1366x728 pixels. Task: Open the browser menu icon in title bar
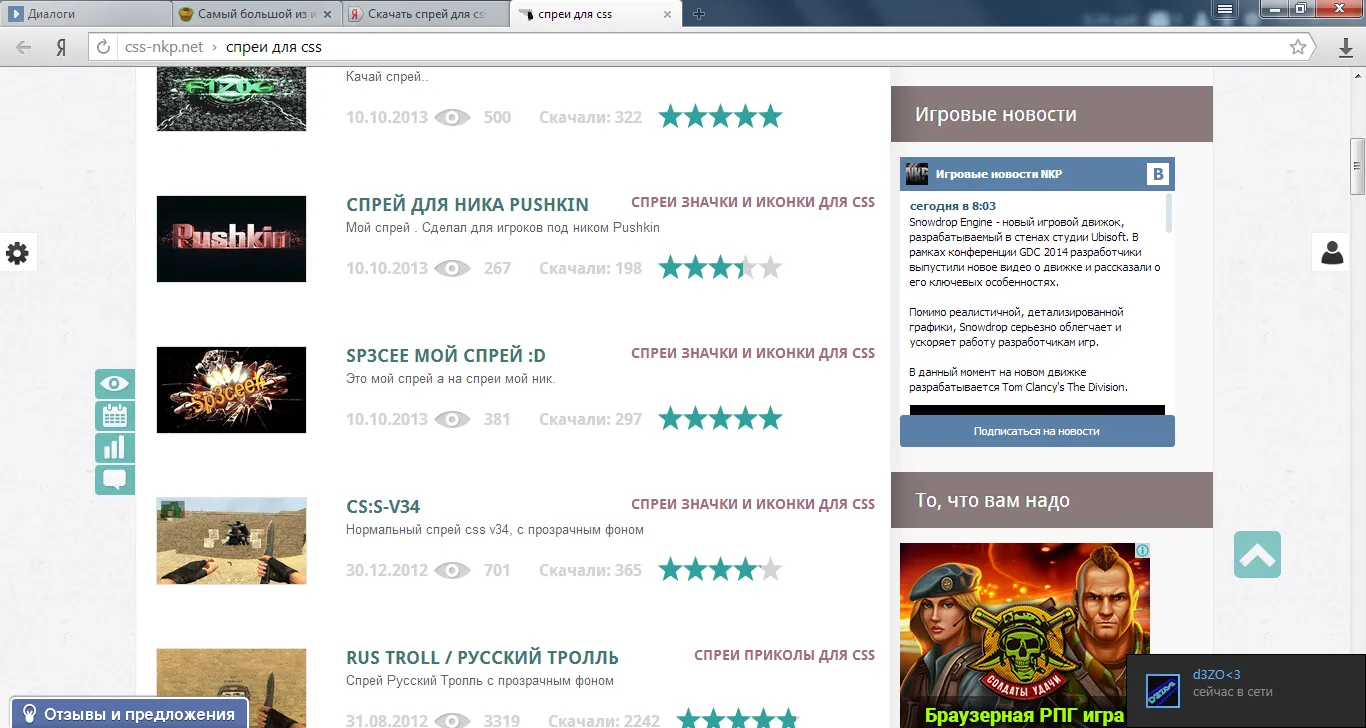pos(1224,9)
